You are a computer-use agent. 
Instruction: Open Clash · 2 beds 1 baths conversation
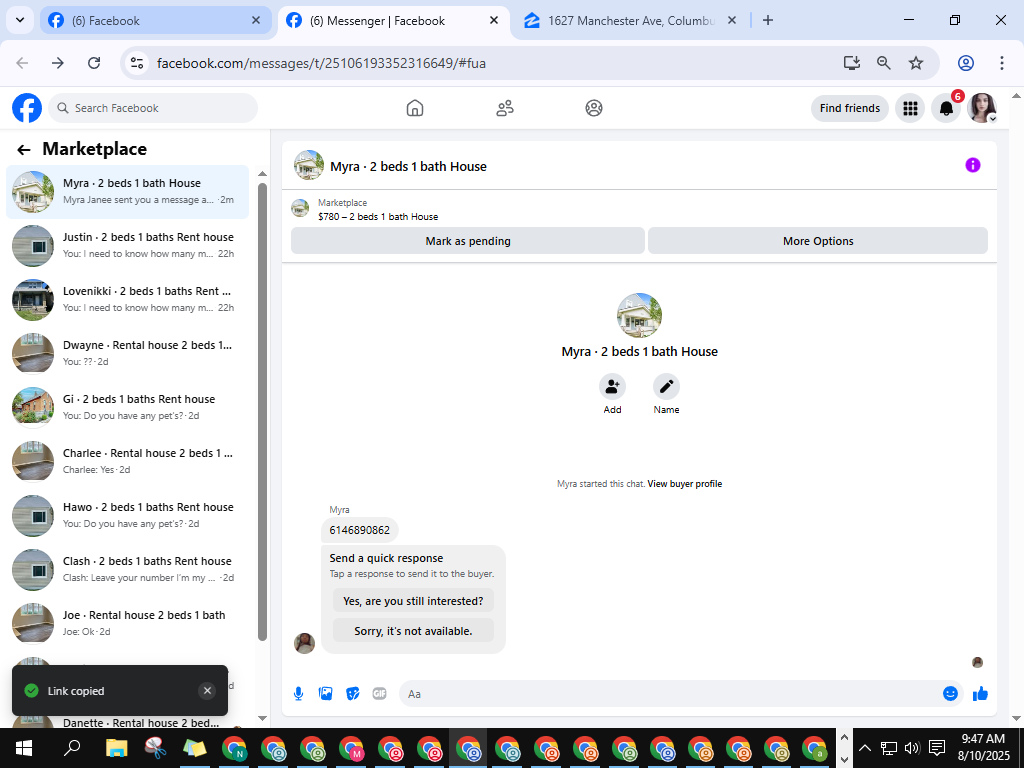coord(127,569)
